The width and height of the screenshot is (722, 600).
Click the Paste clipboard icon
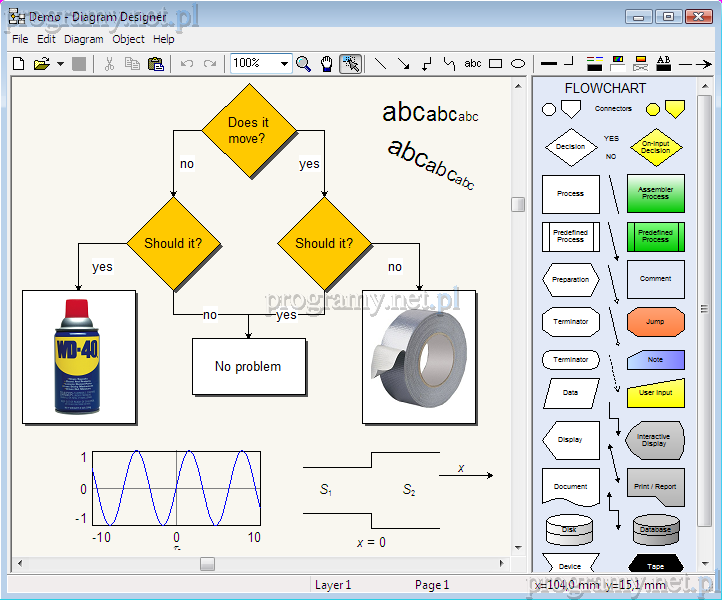click(x=155, y=64)
